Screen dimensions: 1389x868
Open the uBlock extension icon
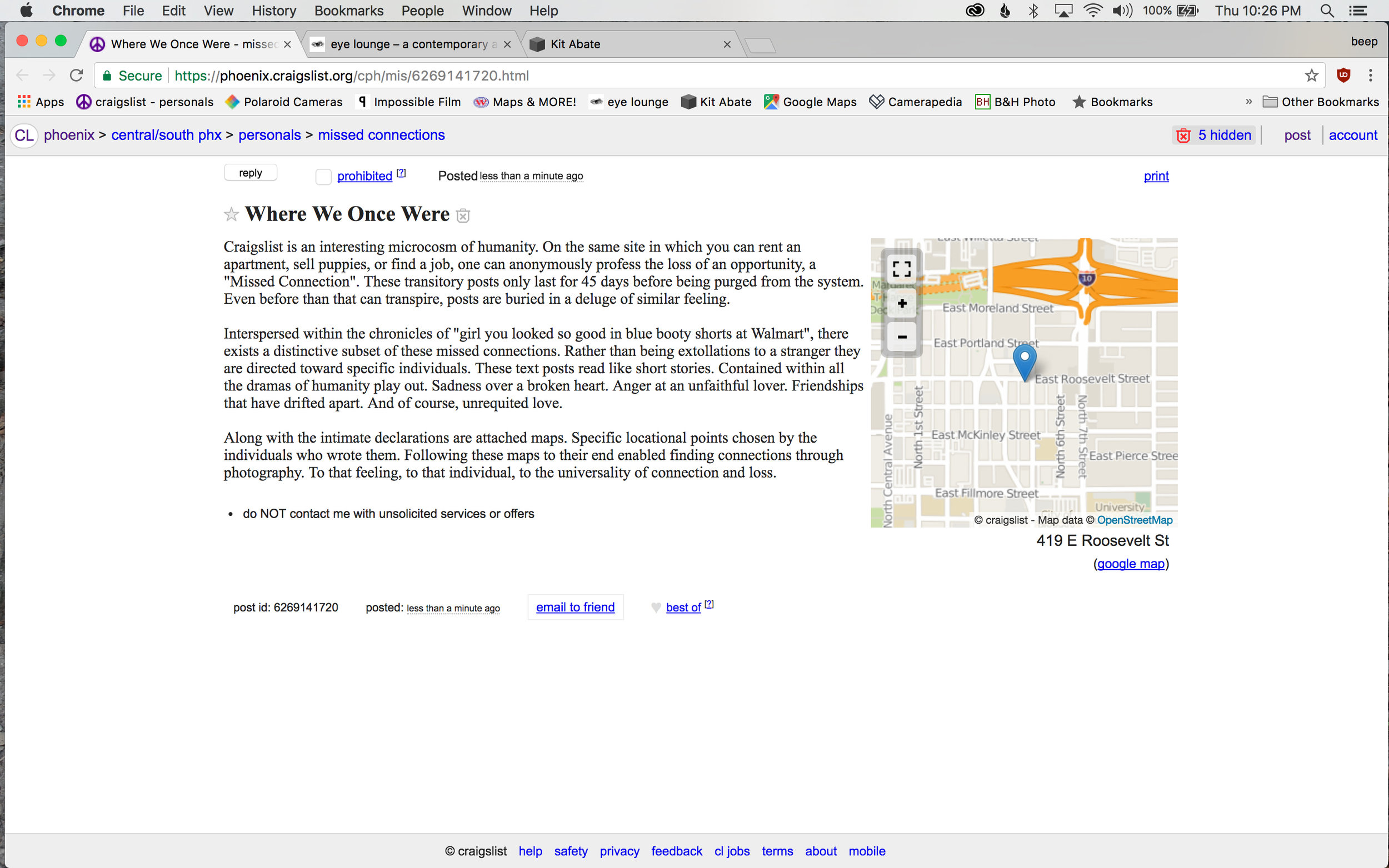(1342, 75)
